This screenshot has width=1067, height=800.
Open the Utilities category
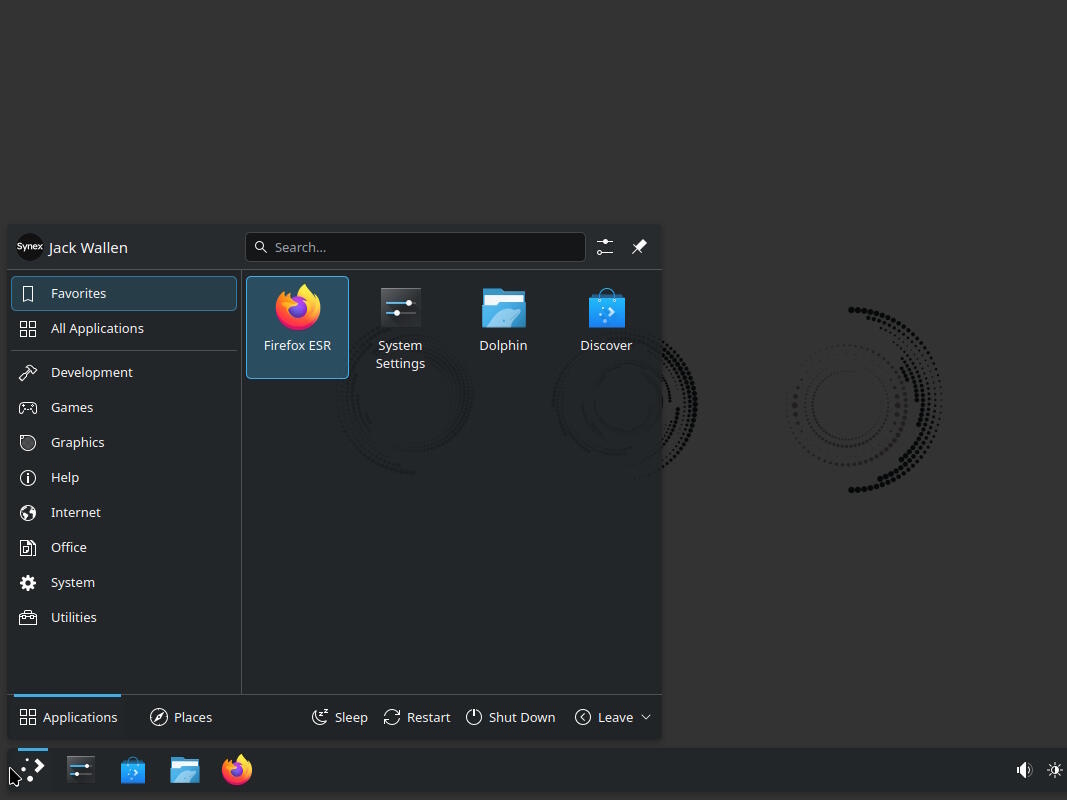tap(124, 617)
